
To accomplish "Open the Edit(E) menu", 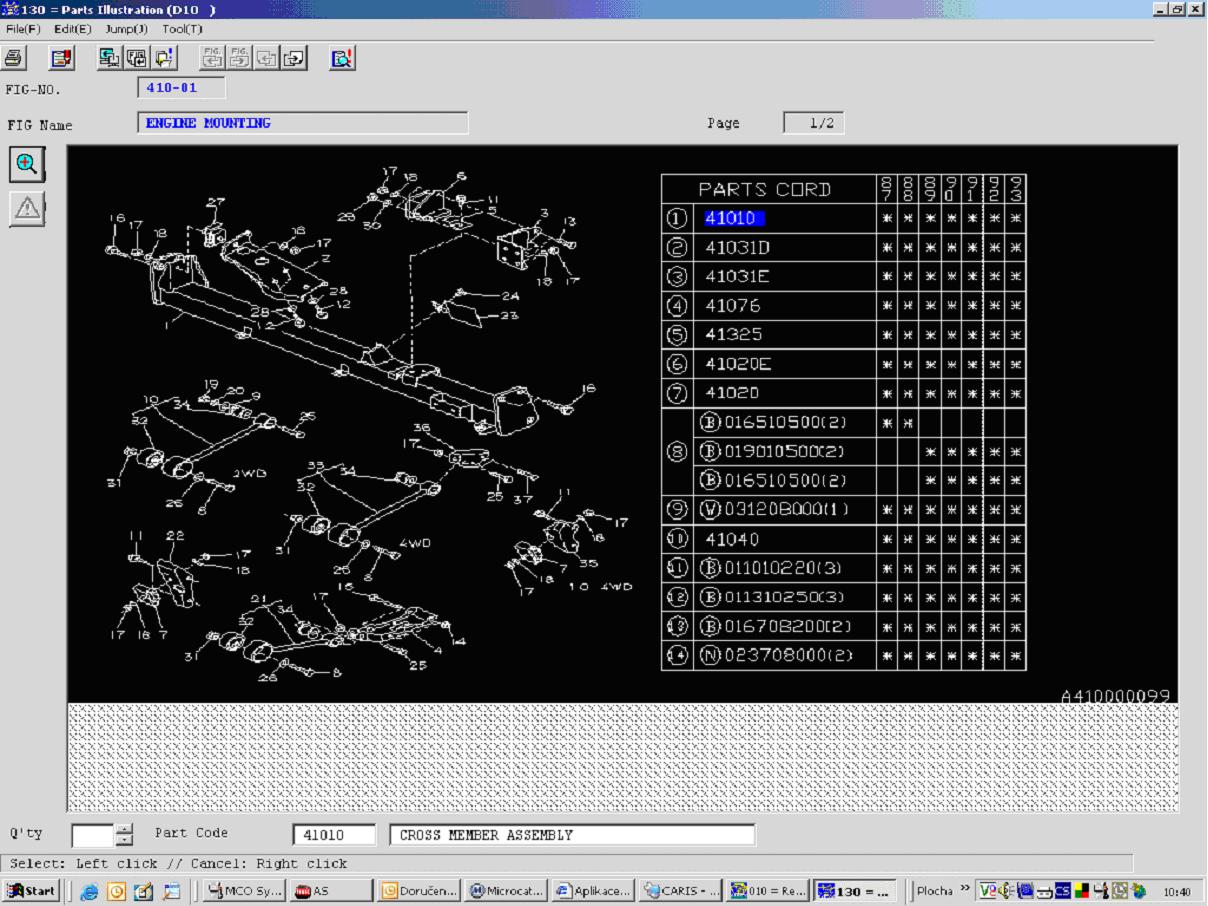I will click(x=73, y=29).
